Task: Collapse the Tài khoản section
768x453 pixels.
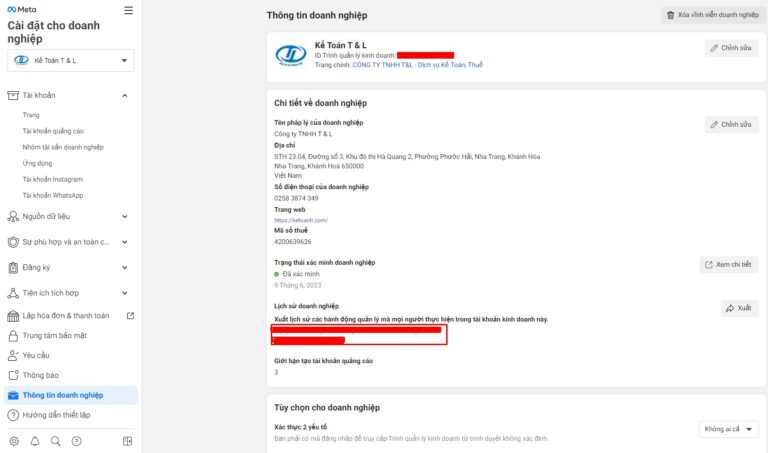Action: point(125,96)
